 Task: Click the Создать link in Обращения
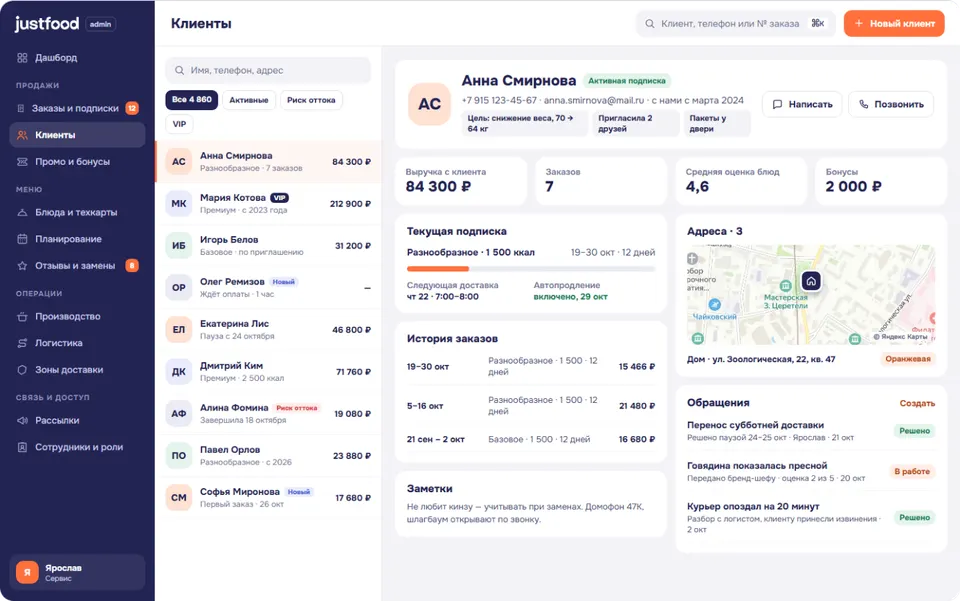pyautogui.click(x=917, y=403)
